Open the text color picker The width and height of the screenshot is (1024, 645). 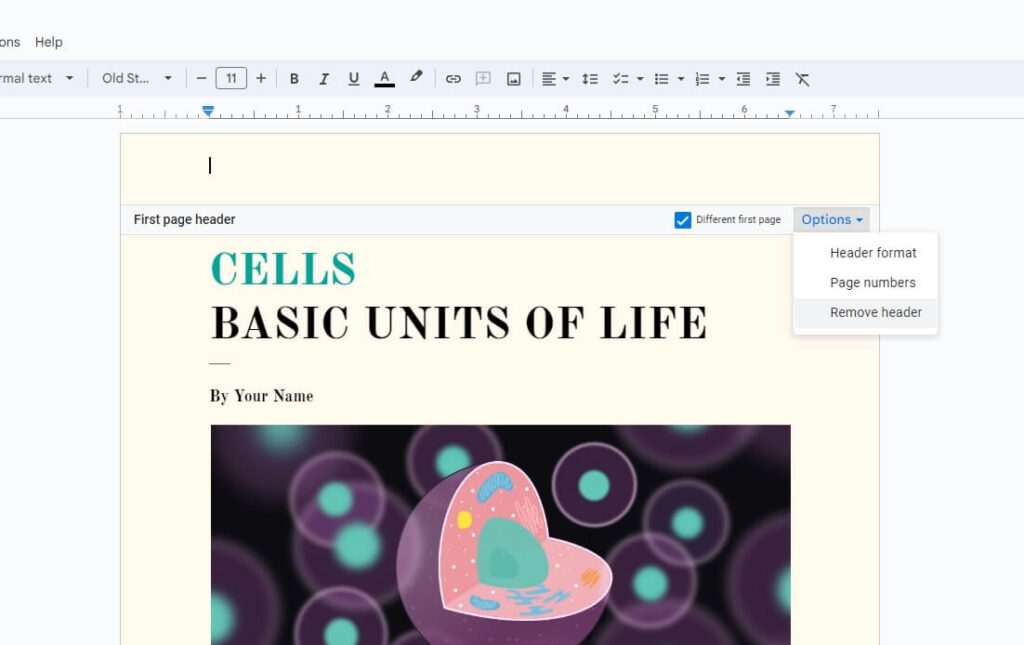tap(384, 78)
